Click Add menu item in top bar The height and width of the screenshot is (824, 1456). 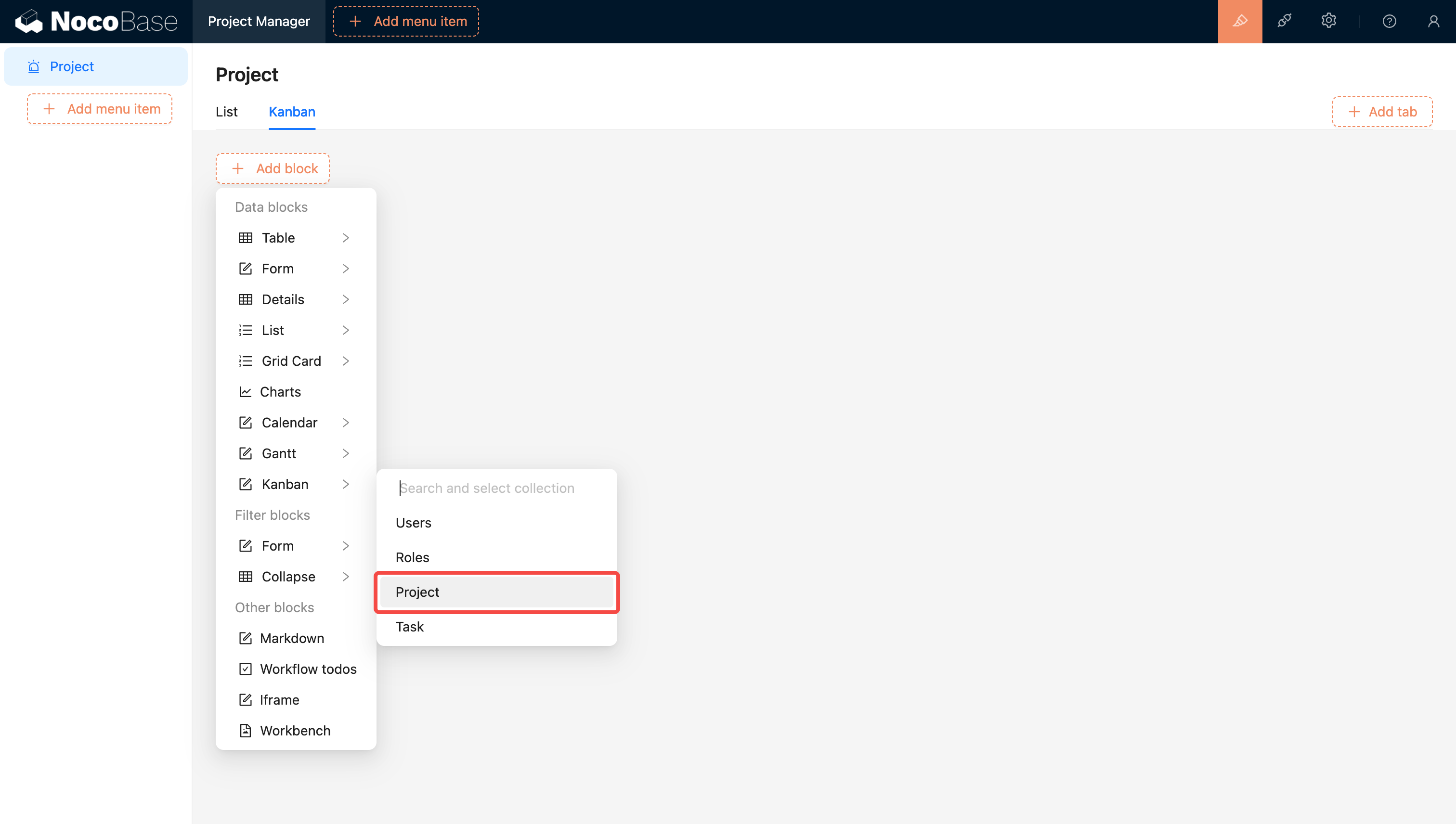click(406, 22)
